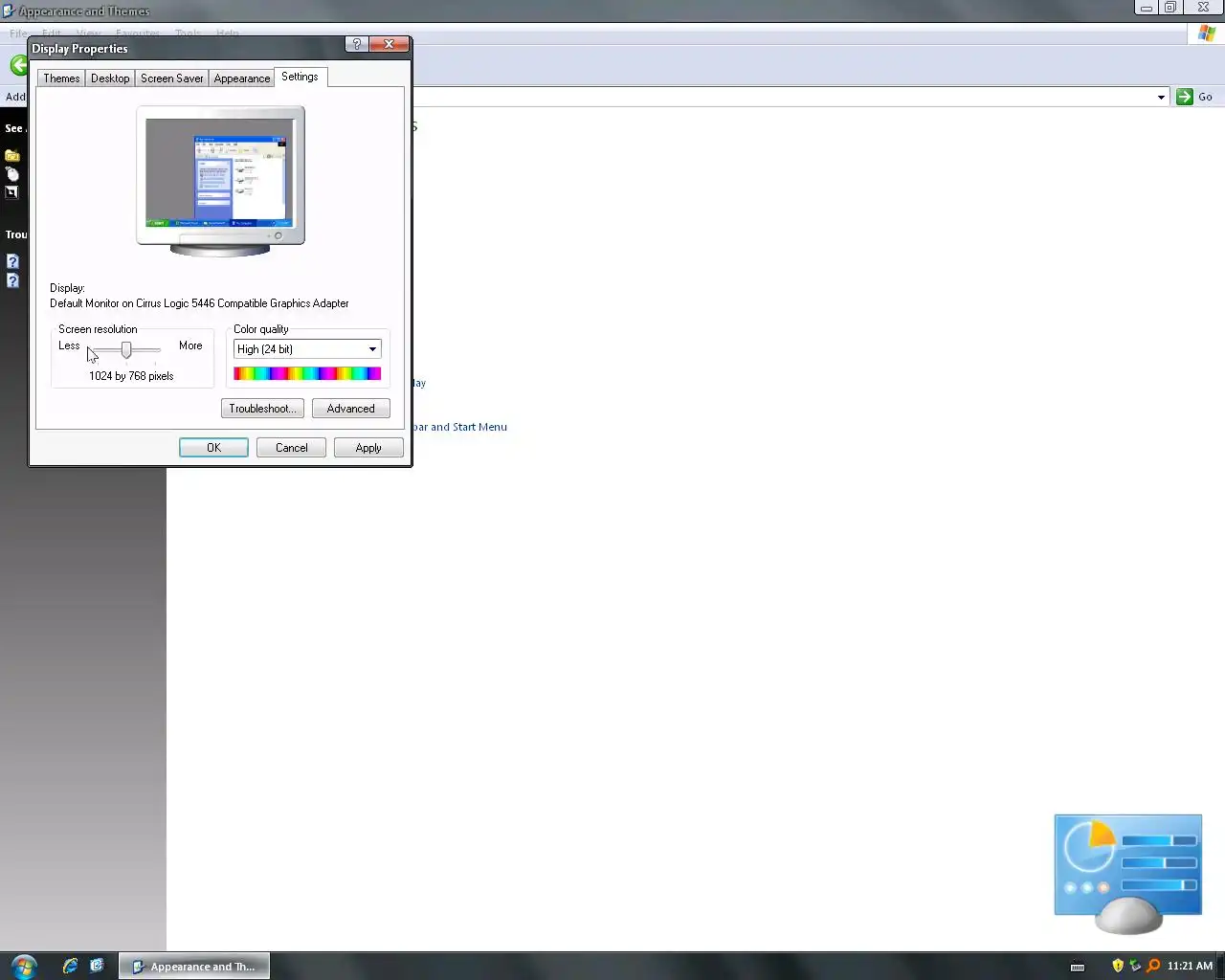Click the folder icon in the See Also sidebar

tap(12, 155)
